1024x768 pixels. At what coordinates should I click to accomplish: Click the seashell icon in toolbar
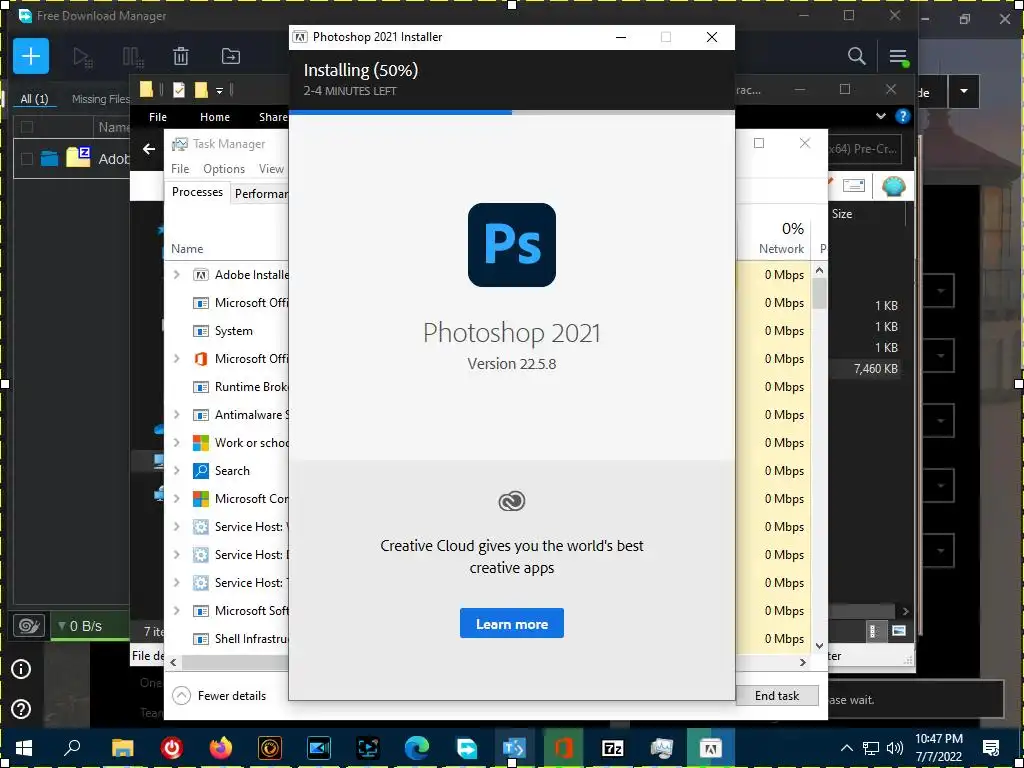click(x=893, y=186)
